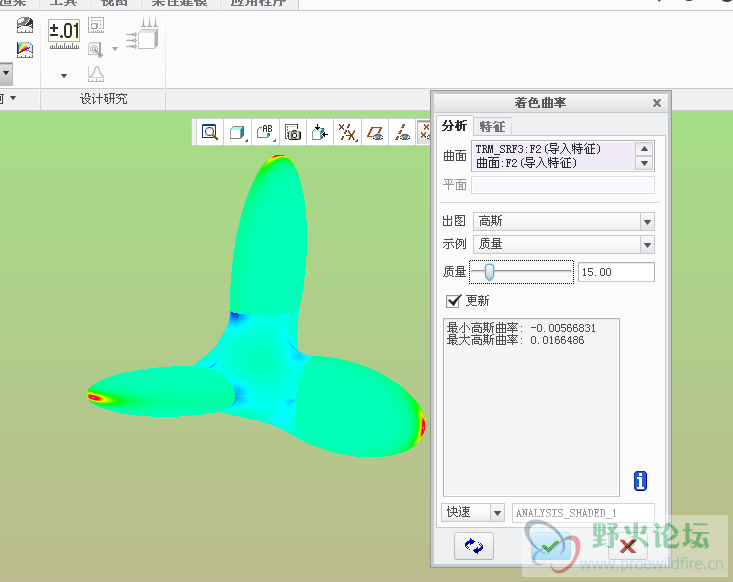Toggle the 更新 checkbox
This screenshot has height=582, width=733.
[453, 301]
